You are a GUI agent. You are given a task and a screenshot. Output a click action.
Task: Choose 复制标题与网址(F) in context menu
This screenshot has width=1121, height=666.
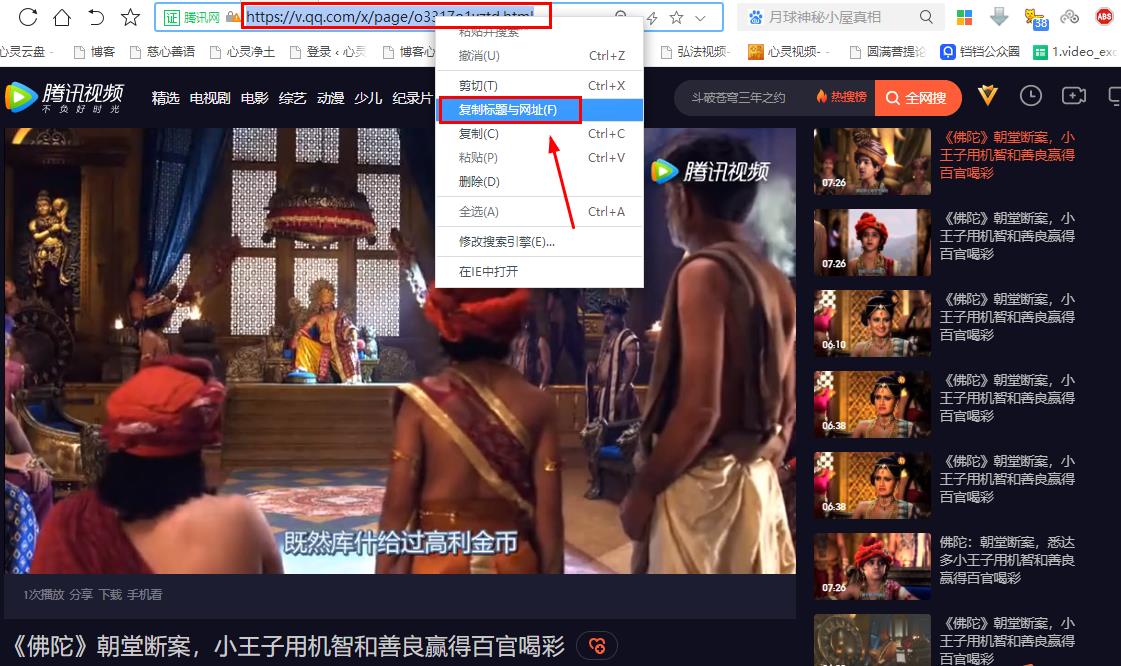coord(540,110)
